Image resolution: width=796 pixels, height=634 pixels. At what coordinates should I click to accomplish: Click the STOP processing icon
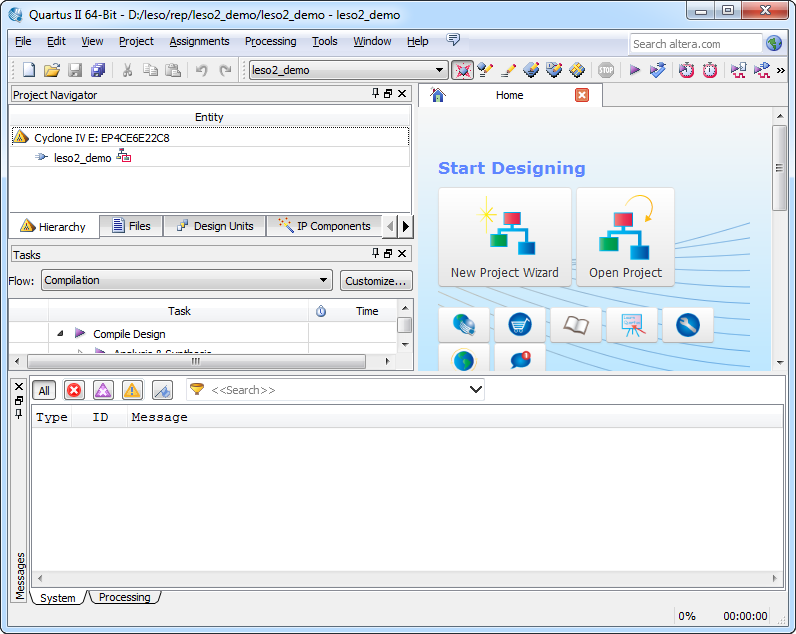(606, 70)
